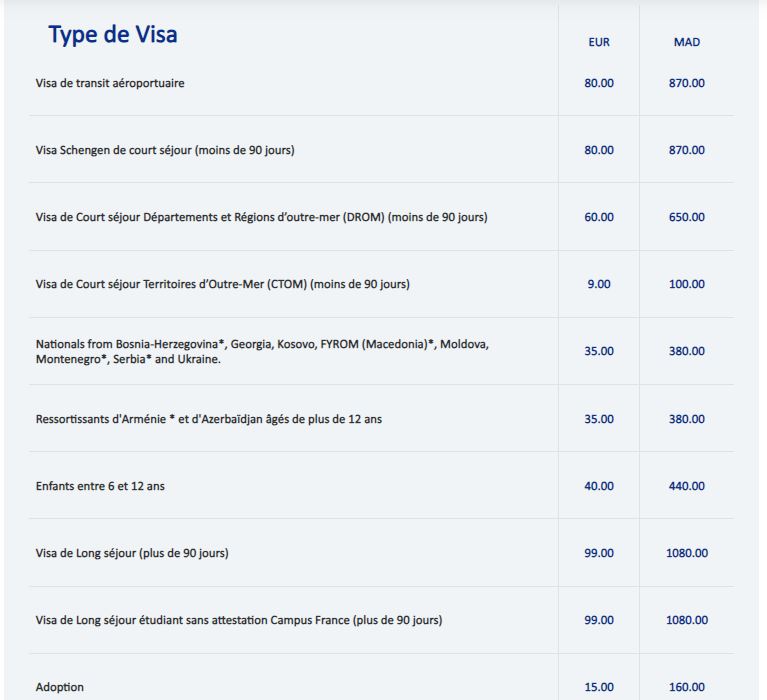Click the 60.00 EUR price for DROM
This screenshot has width=767, height=700.
coord(599,217)
